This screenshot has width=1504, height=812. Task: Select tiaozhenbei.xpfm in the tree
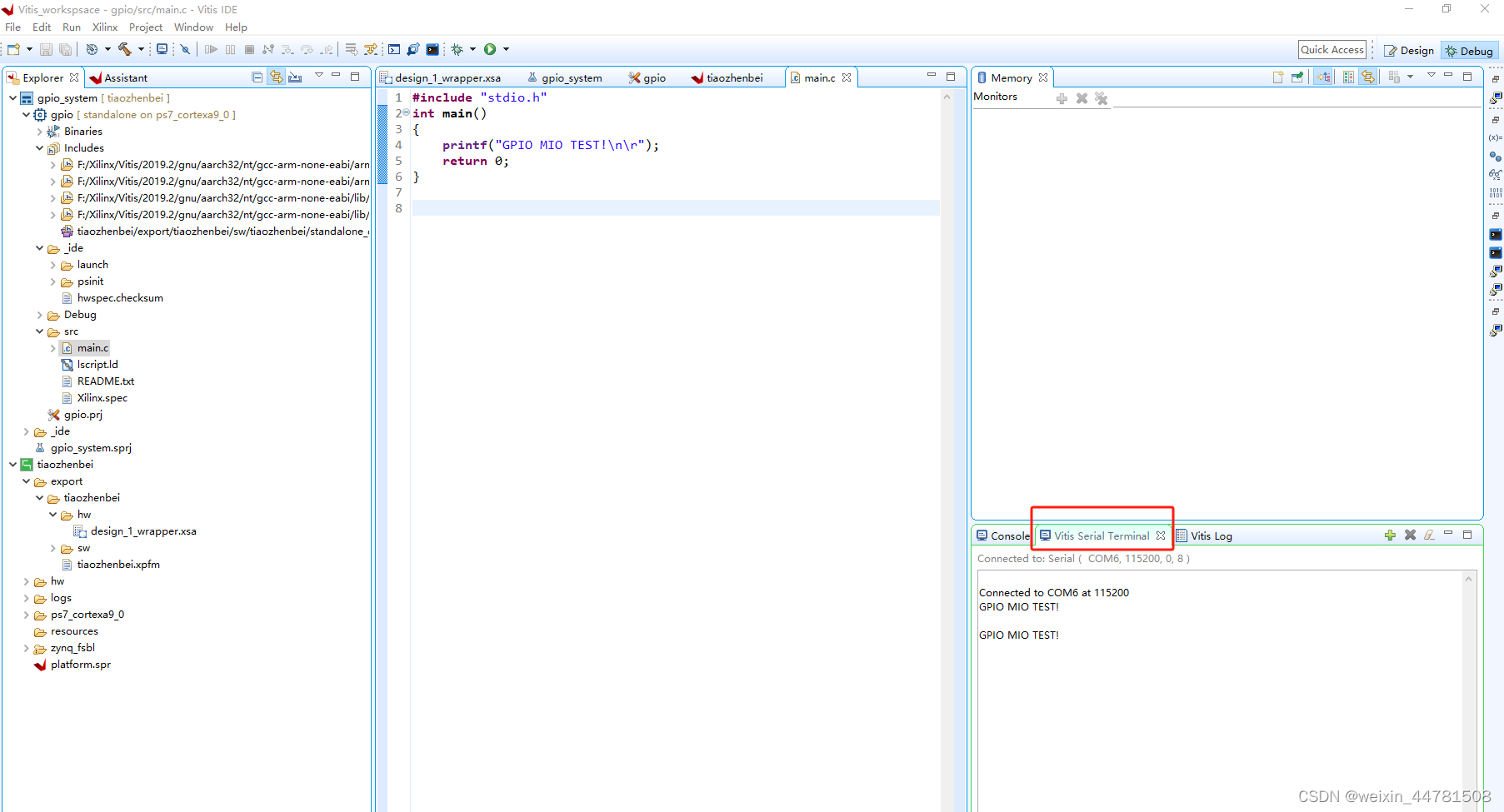tap(117, 564)
